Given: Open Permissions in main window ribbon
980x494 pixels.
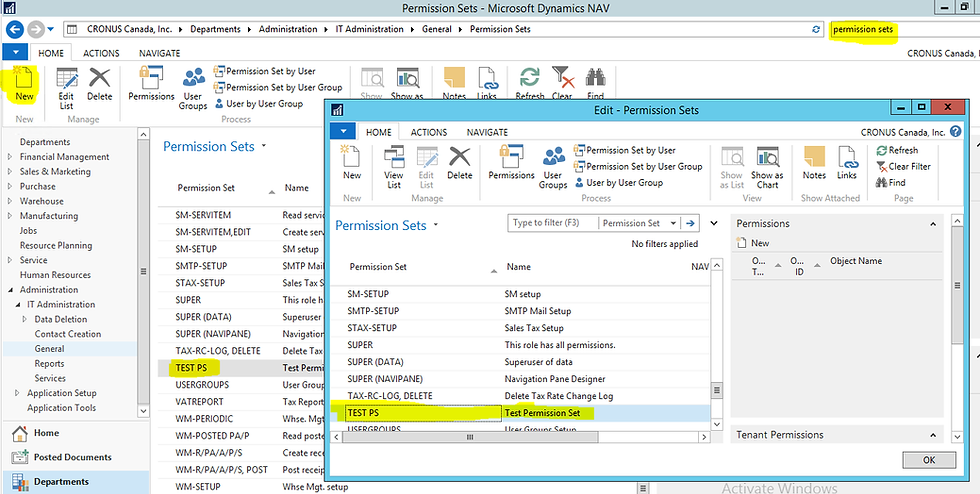Looking at the screenshot, I should coord(151,84).
